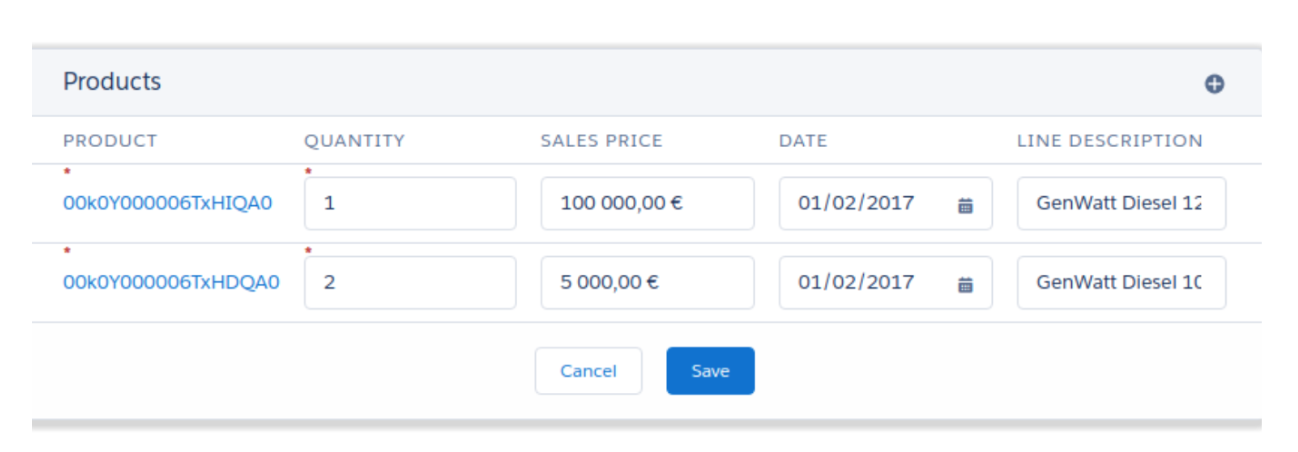Screen dimensions: 1298x452
Task: Open calendar picker in first row date
Action: click(x=965, y=205)
